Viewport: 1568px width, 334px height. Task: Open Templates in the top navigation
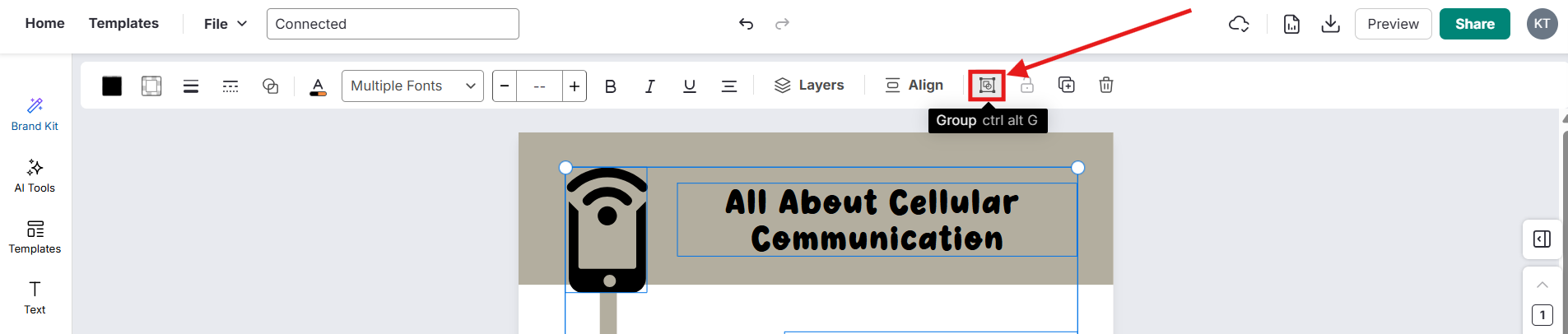123,23
